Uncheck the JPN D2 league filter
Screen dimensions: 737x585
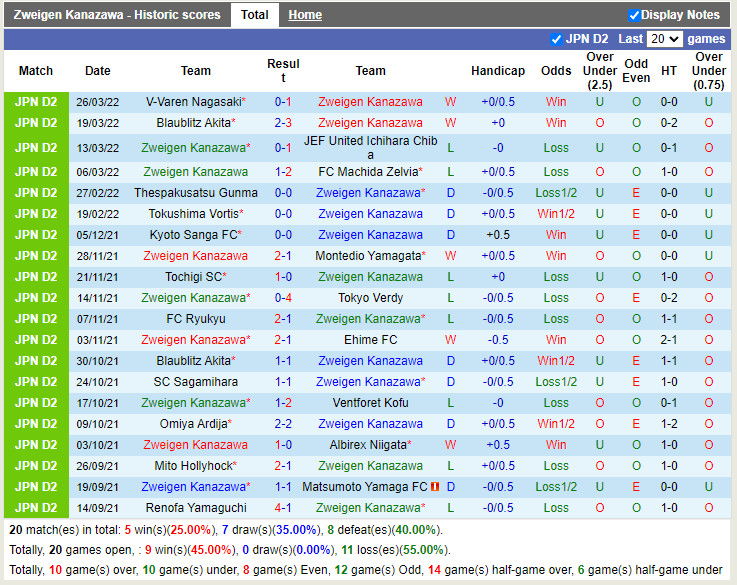tap(557, 39)
